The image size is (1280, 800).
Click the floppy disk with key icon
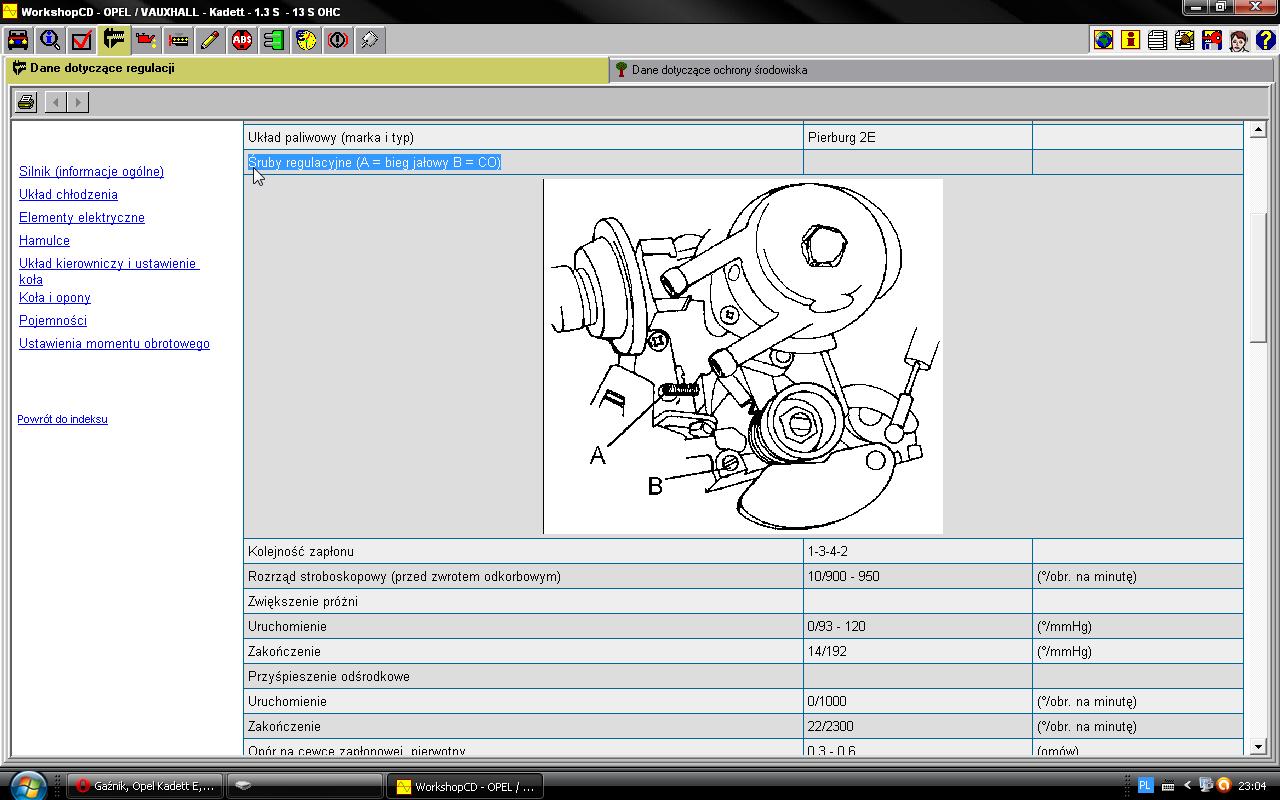coord(1211,40)
